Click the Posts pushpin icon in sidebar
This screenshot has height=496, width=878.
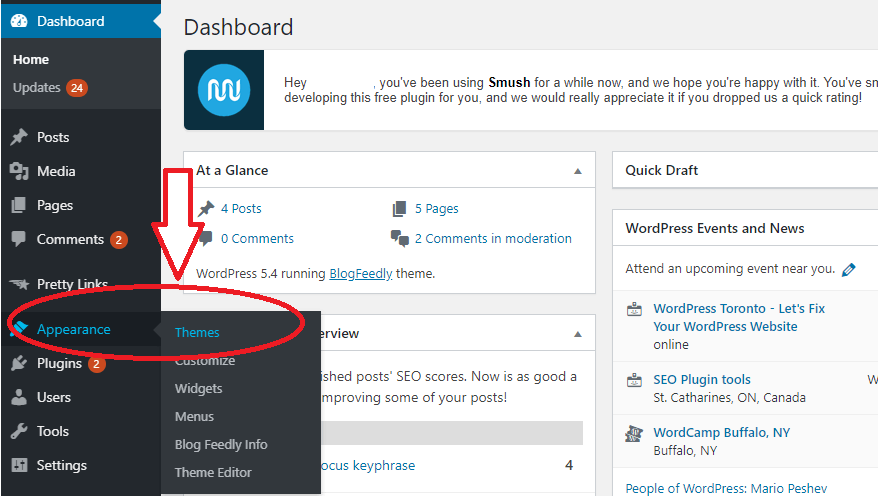pyautogui.click(x=19, y=137)
